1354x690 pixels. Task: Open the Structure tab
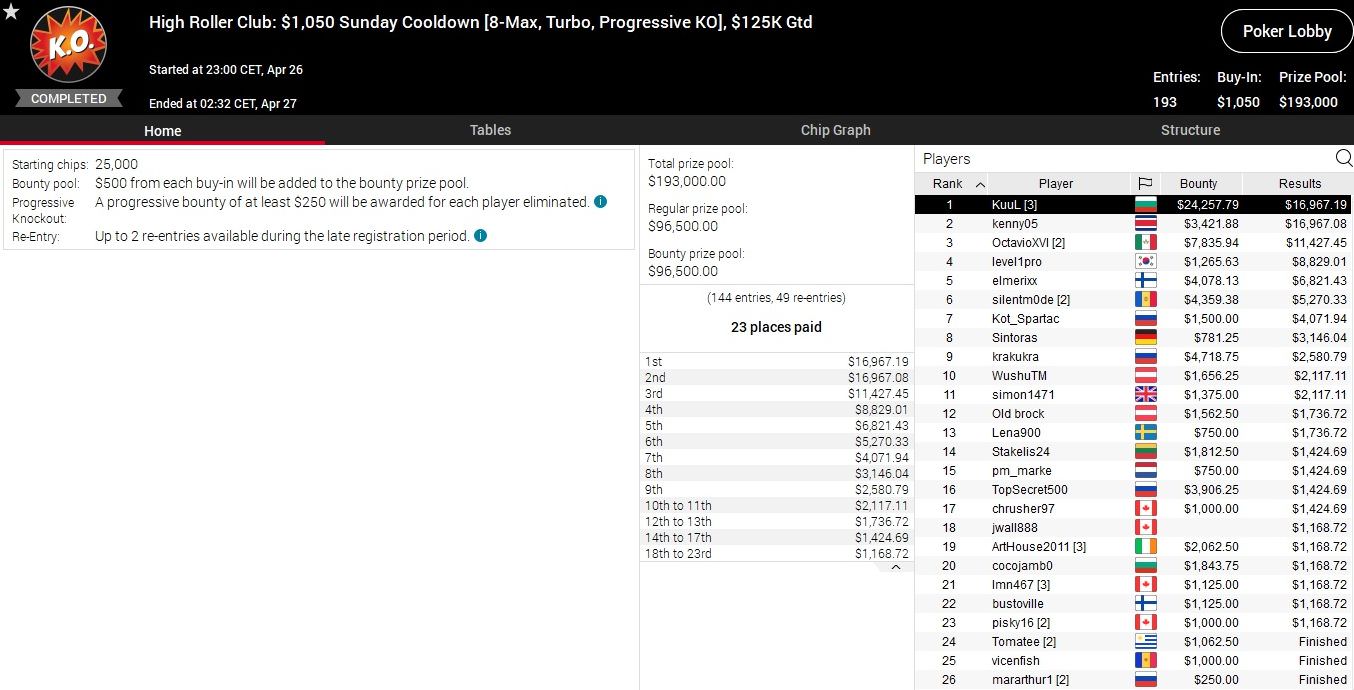(x=1190, y=130)
